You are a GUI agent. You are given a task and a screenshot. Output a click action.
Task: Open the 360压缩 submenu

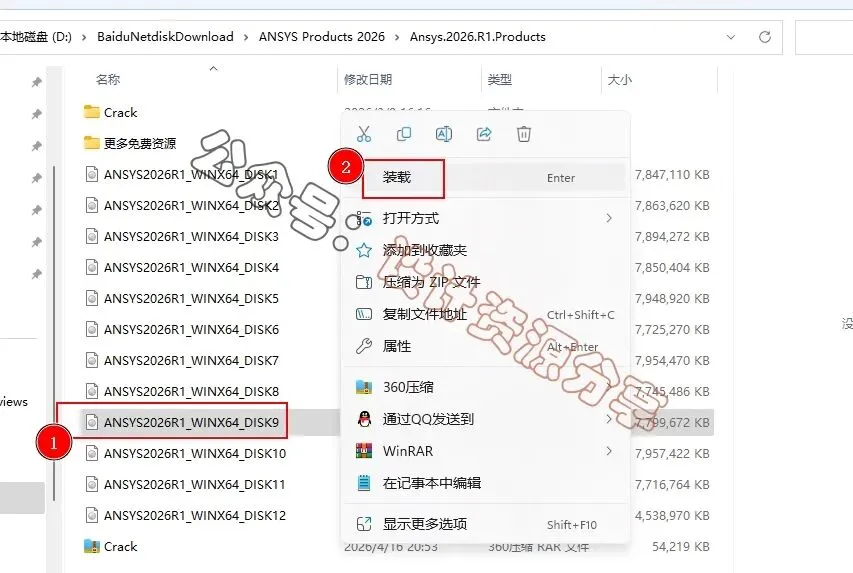[485, 387]
